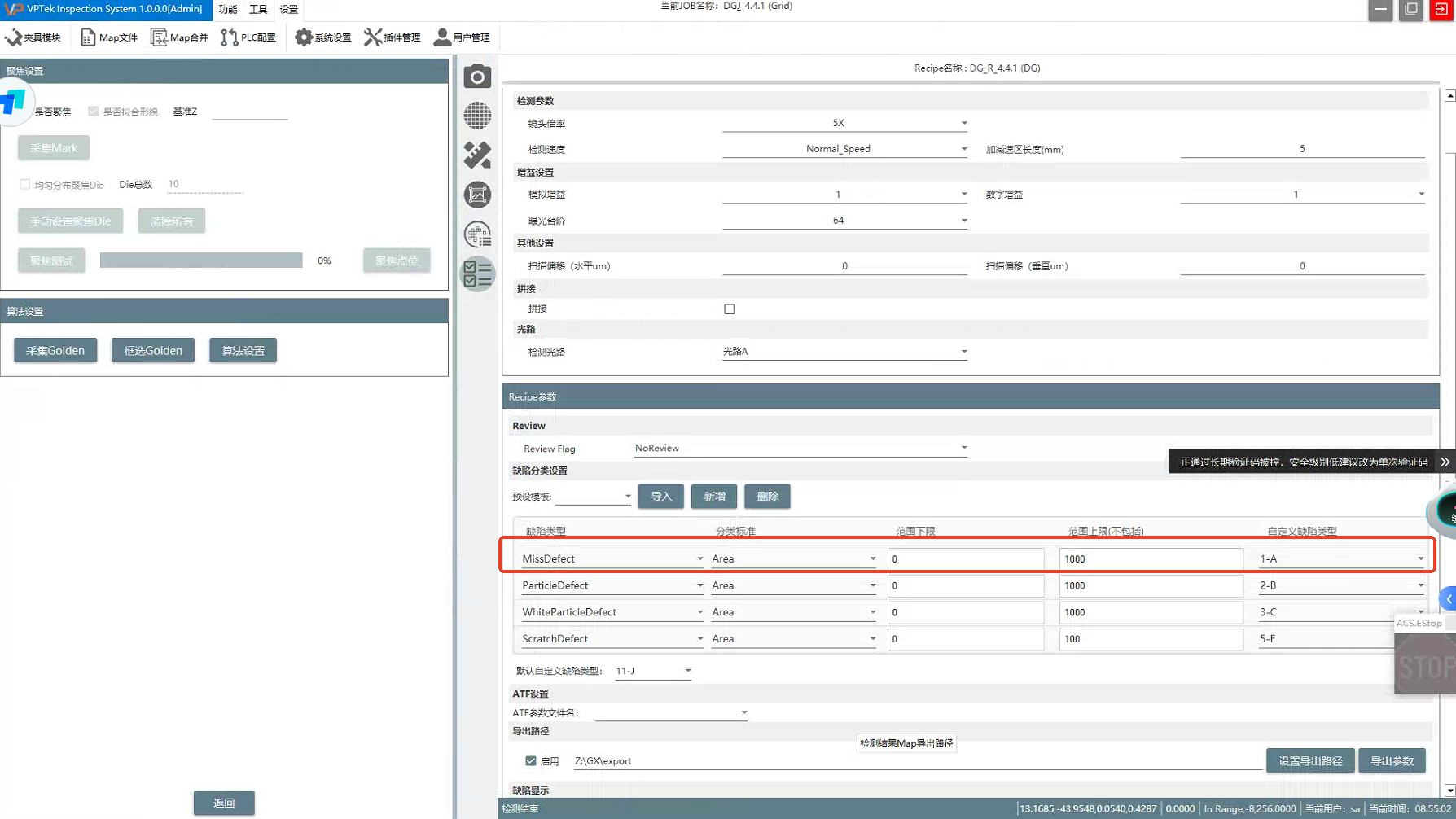The image size is (1456, 819).
Task: Toggle 均匀分布聚焦Die checkbox
Action: tap(25, 185)
